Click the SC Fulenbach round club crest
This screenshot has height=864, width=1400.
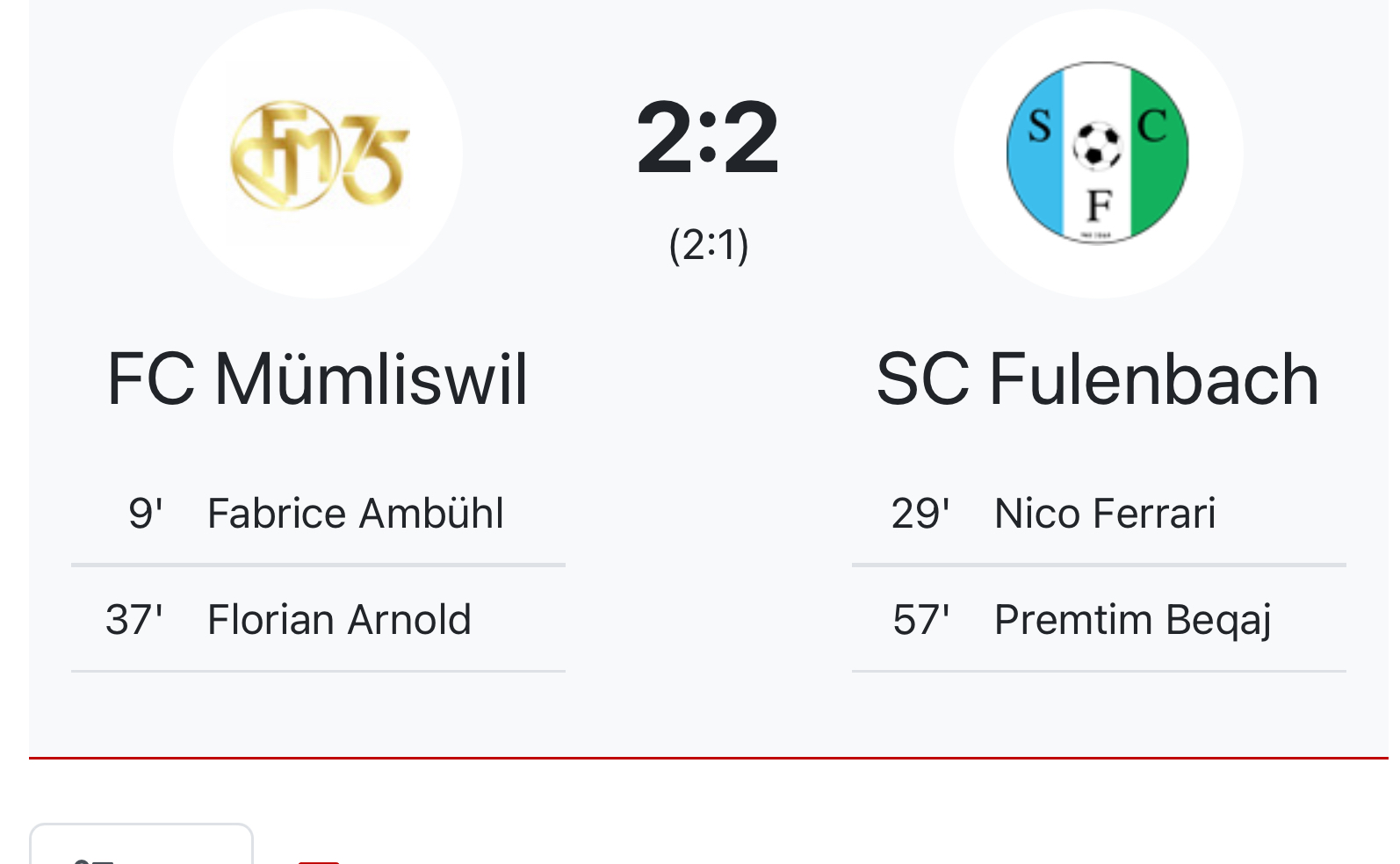coord(1098,153)
